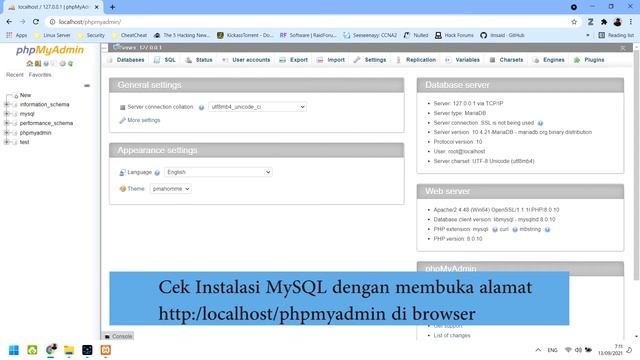Bookmark page with star icon
Image resolution: width=640 pixels, height=360 pixels.
click(574, 22)
